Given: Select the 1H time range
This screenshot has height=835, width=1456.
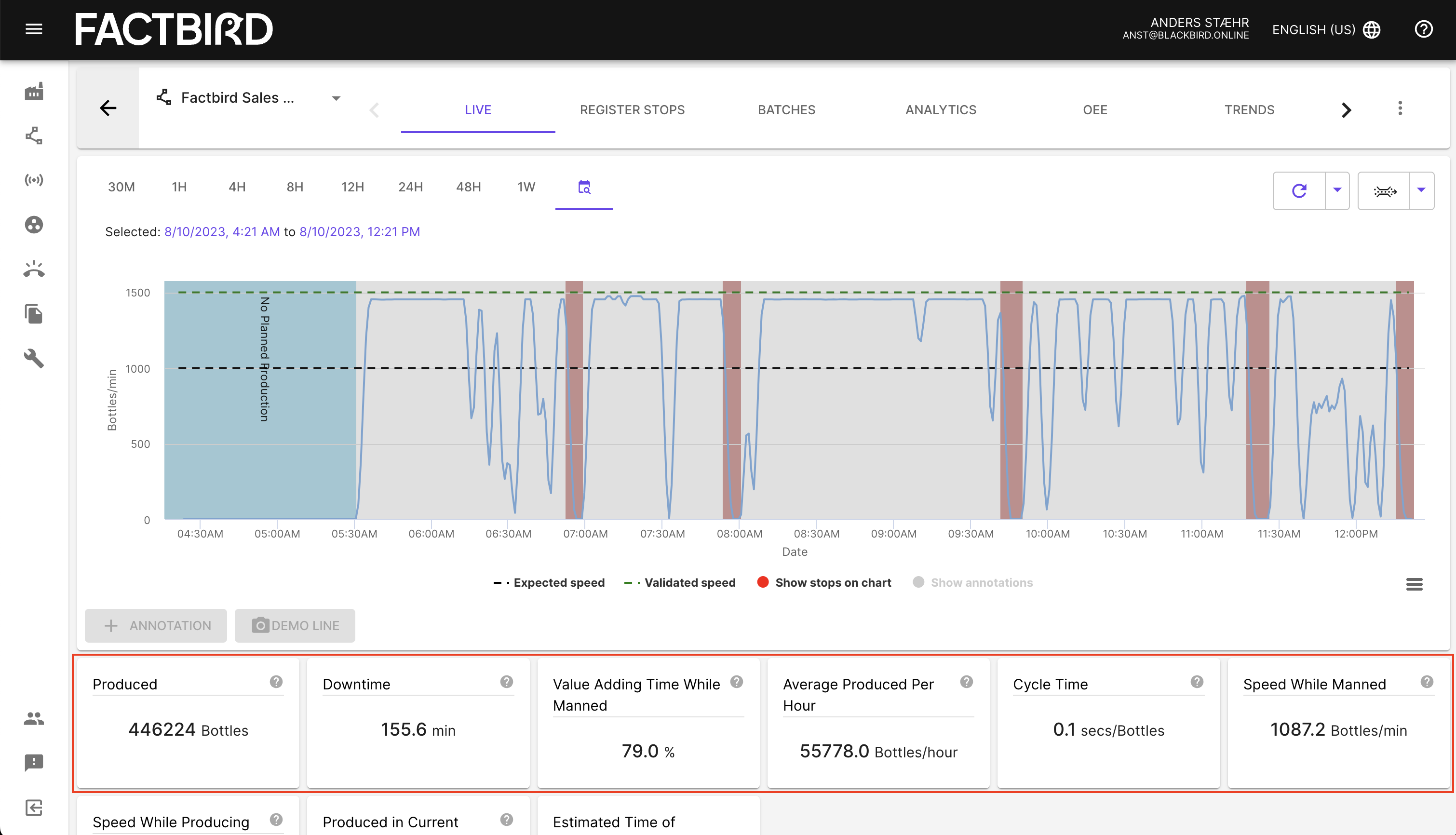Looking at the screenshot, I should 179,187.
